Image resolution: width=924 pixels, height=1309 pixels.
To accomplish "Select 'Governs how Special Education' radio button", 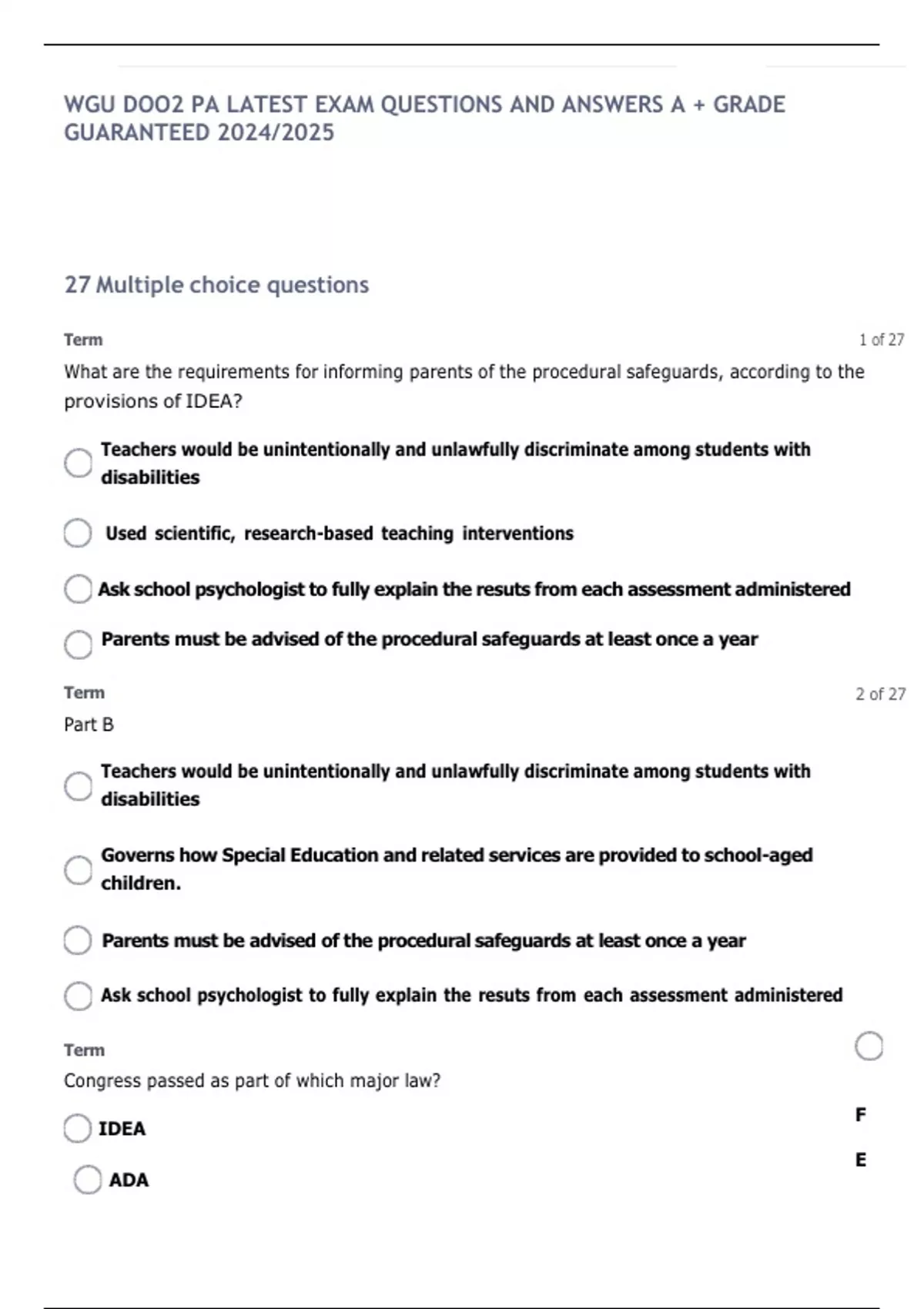I will (78, 870).
